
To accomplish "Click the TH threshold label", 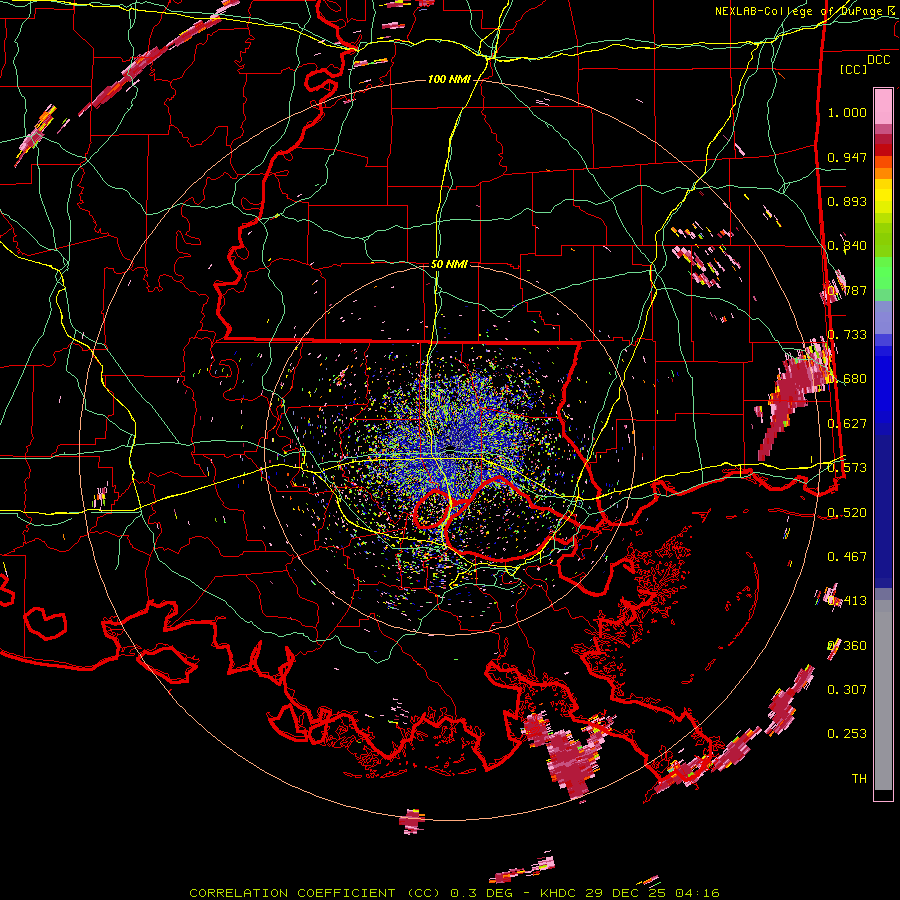I will pyautogui.click(x=859, y=779).
